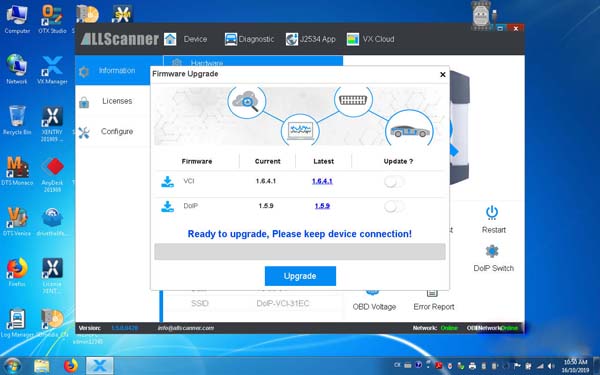The image size is (600, 375).
Task: Open the Device menu label
Action: (x=195, y=39)
